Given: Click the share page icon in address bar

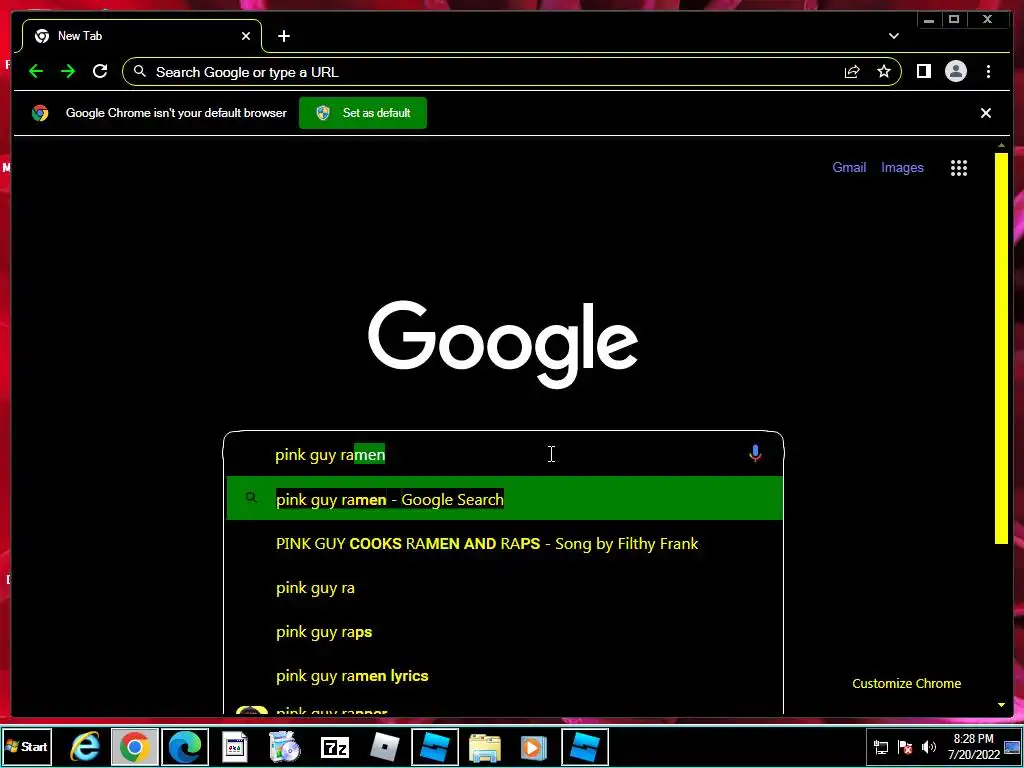Looking at the screenshot, I should pyautogui.click(x=852, y=72).
